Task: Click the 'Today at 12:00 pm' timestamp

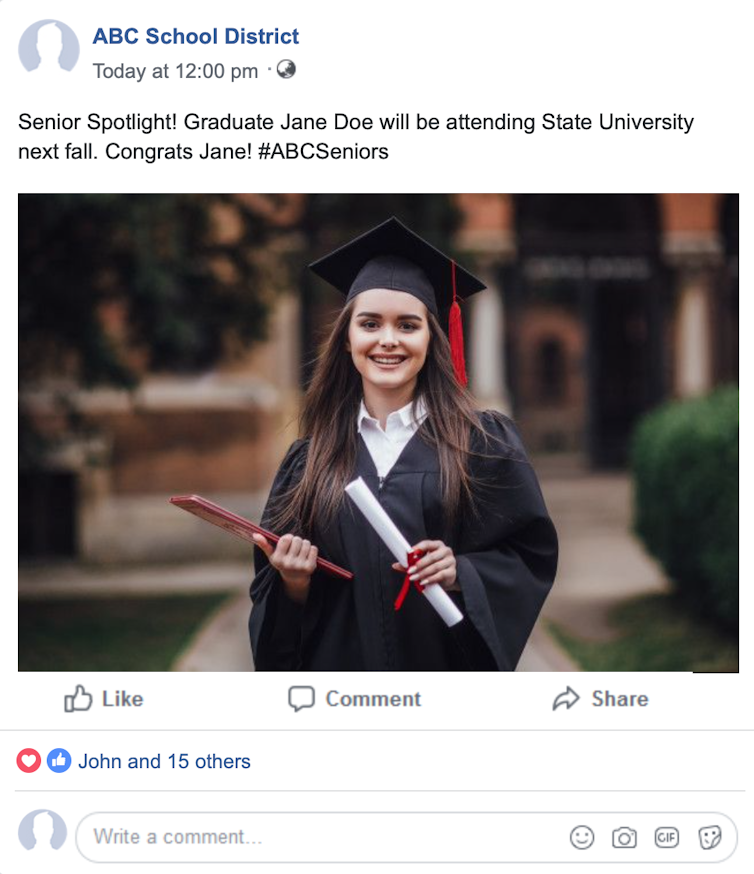Action: (x=175, y=71)
